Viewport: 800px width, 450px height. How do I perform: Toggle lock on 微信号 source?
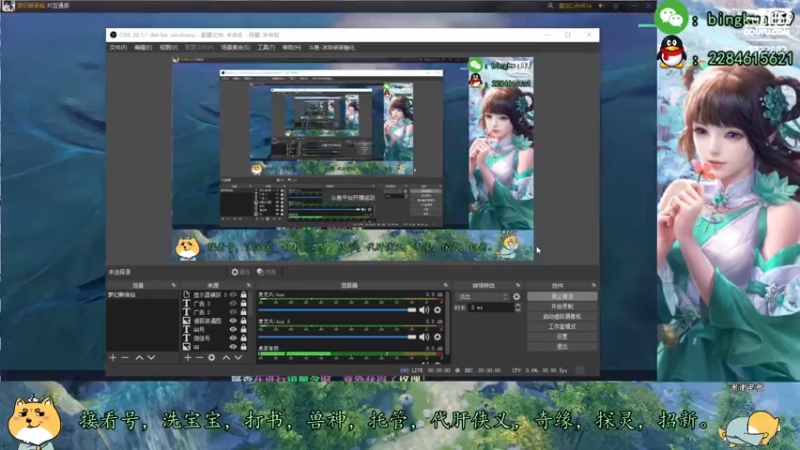243,338
